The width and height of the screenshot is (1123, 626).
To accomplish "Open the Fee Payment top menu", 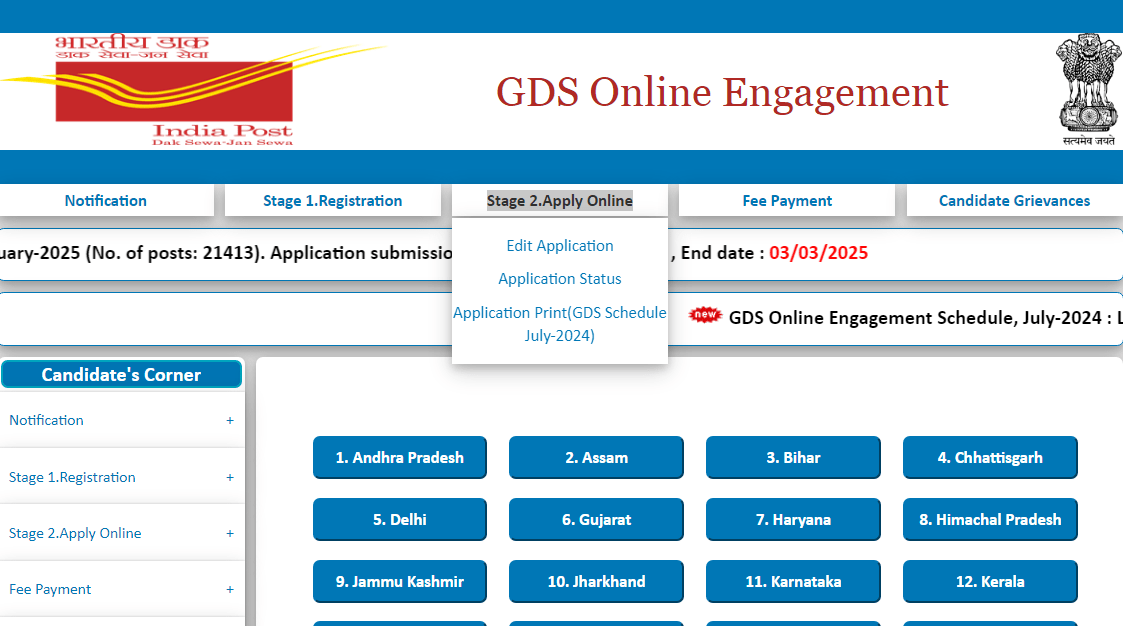I will pyautogui.click(x=787, y=201).
